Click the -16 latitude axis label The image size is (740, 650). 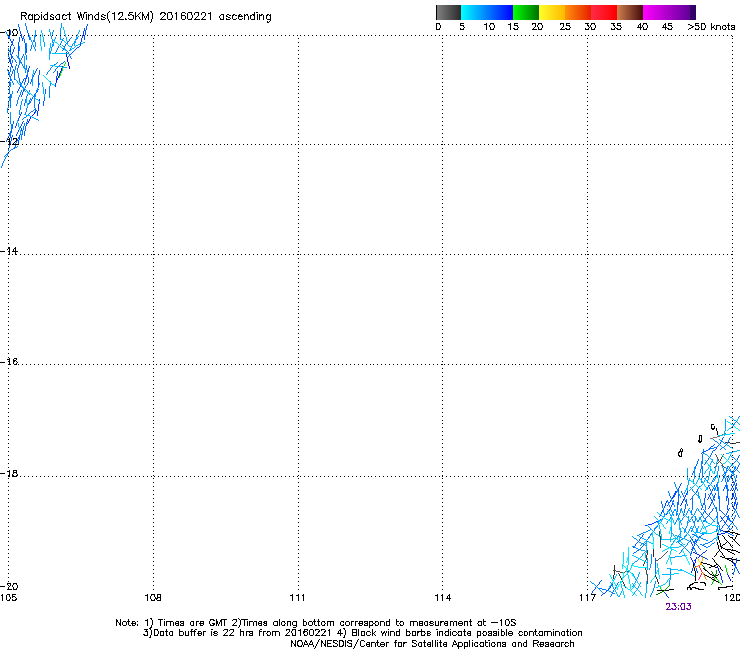click(9, 362)
